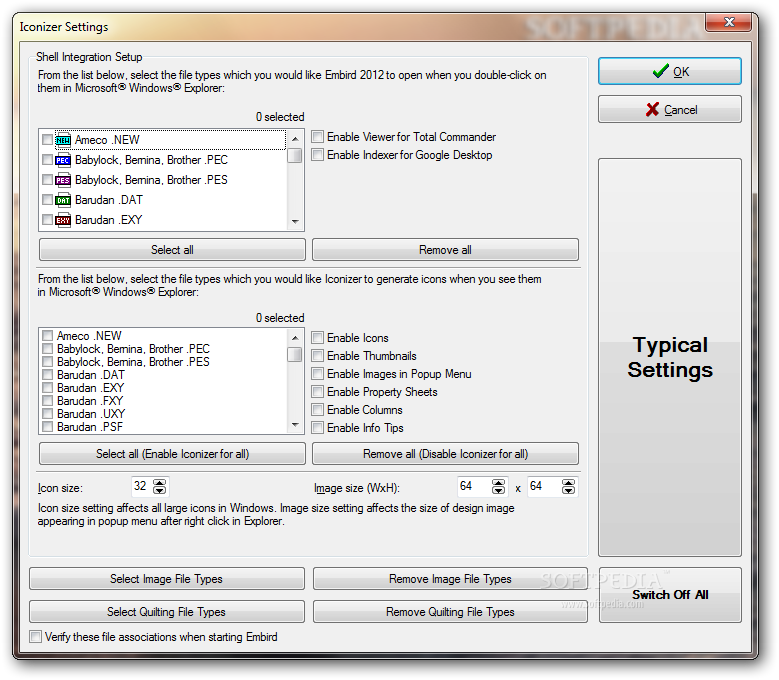Tick Barudan .DAT checkbox in Iconizer list

[x=48, y=375]
